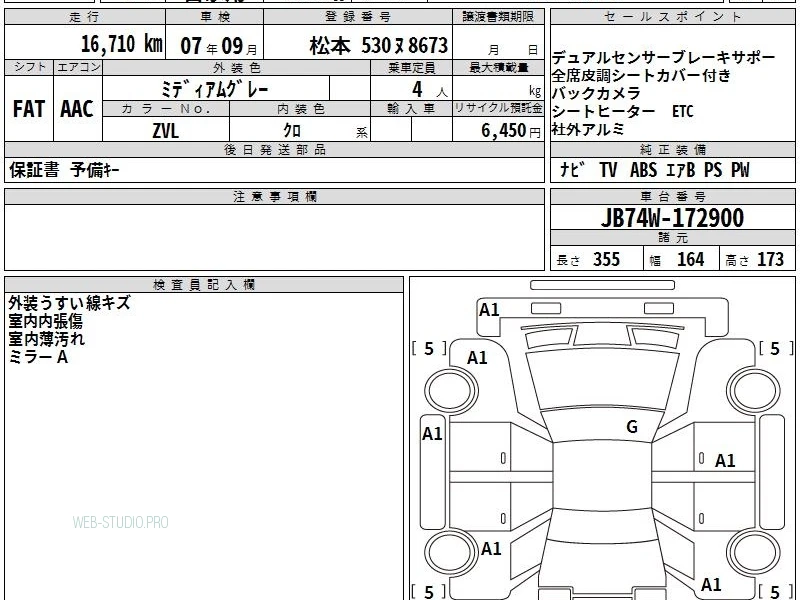Click the バックカメラ sales point

596,93
